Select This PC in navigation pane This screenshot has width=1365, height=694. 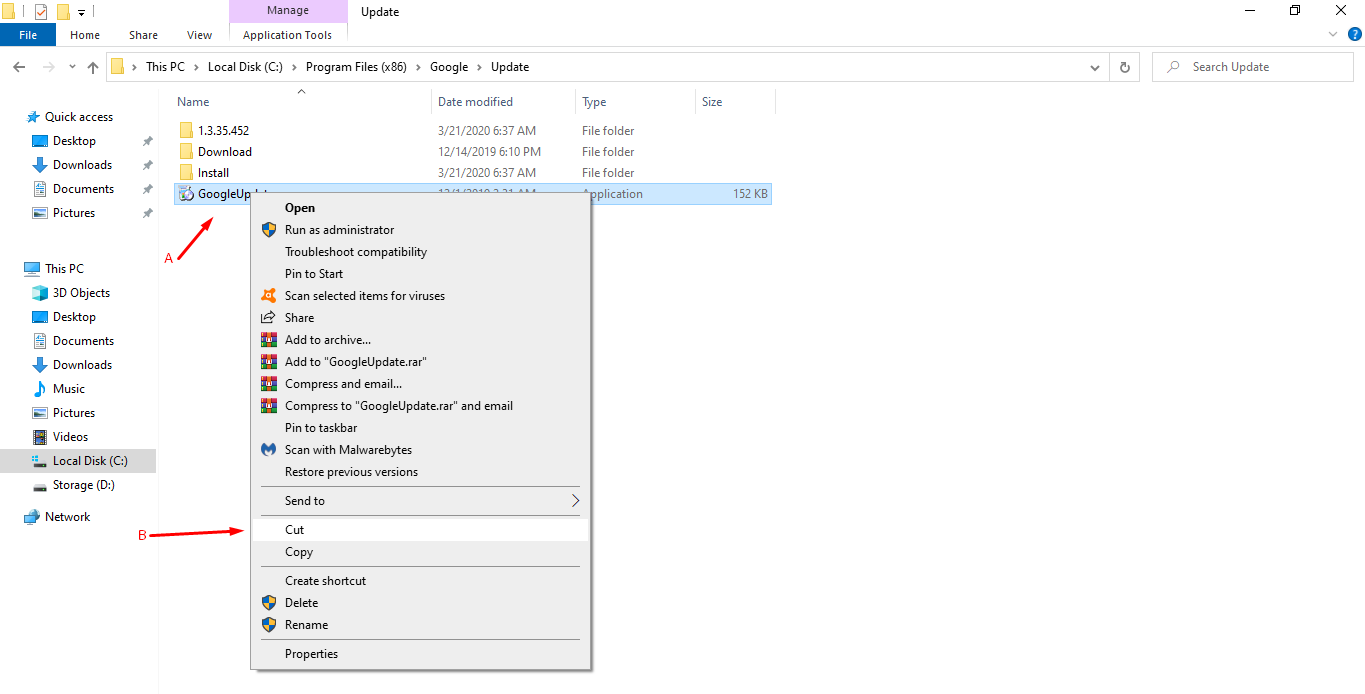(64, 269)
